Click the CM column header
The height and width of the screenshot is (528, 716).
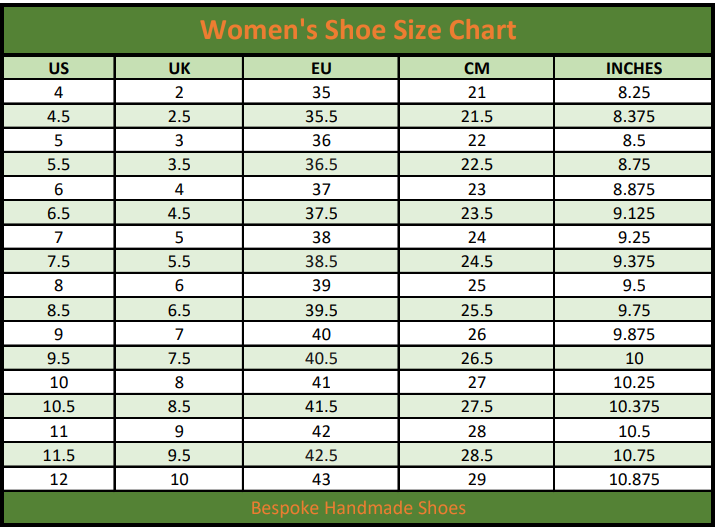click(476, 68)
